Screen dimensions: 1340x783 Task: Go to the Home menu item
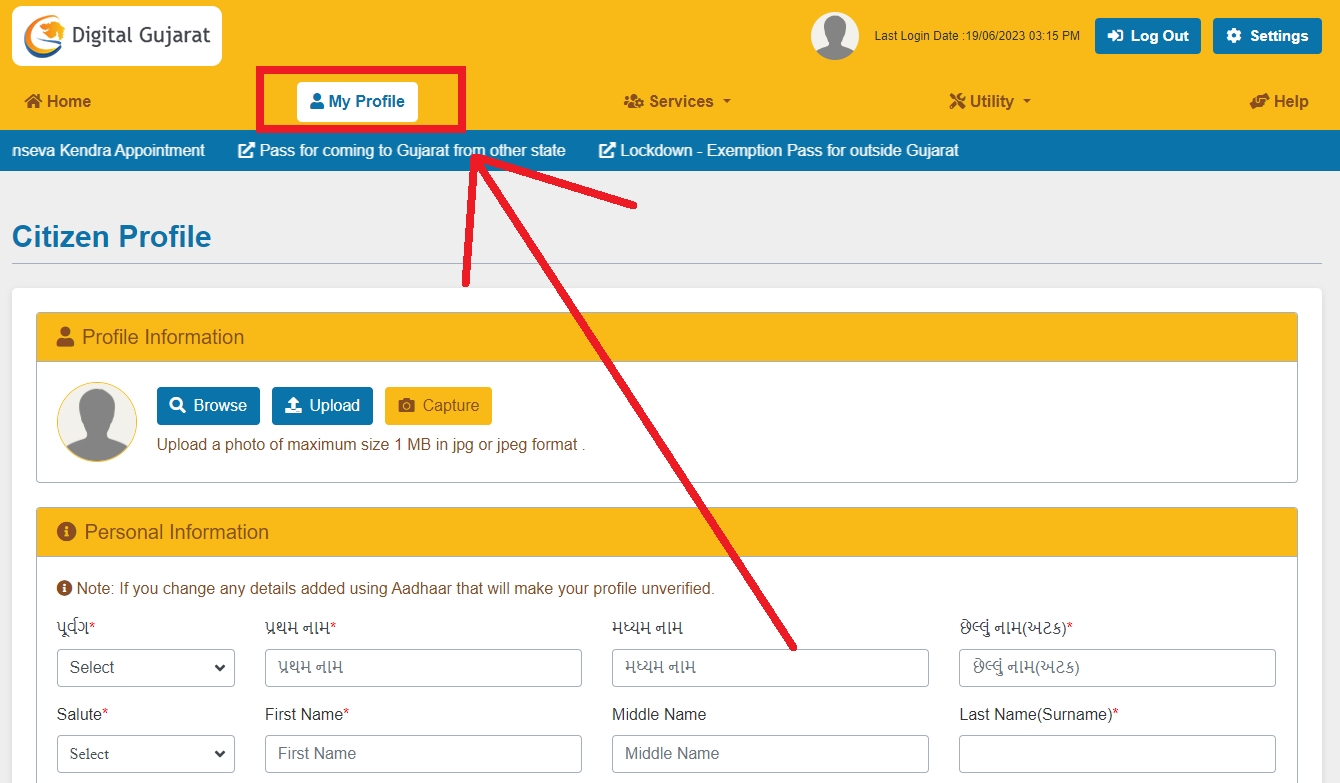[x=58, y=101]
